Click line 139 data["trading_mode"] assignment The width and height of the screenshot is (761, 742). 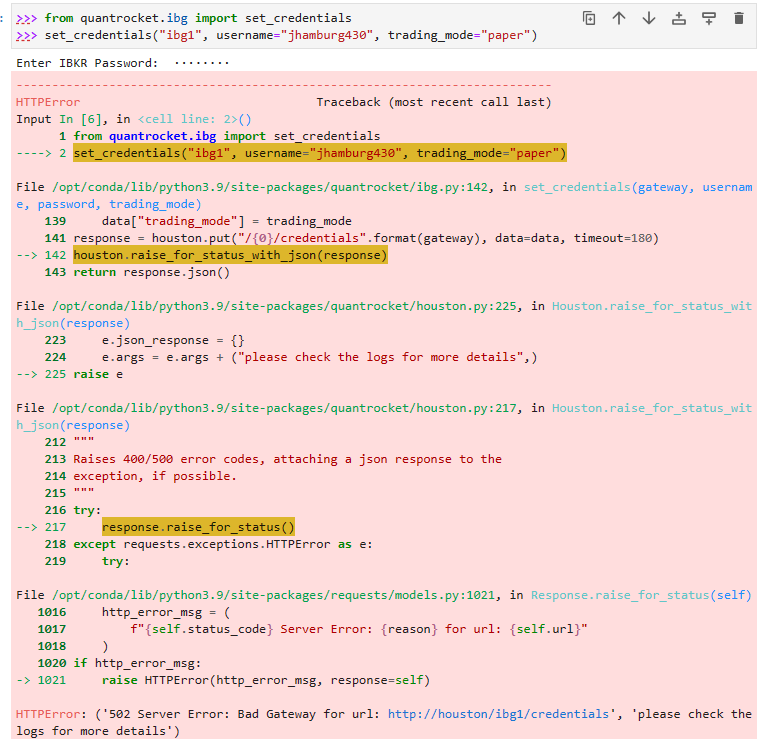227,221
